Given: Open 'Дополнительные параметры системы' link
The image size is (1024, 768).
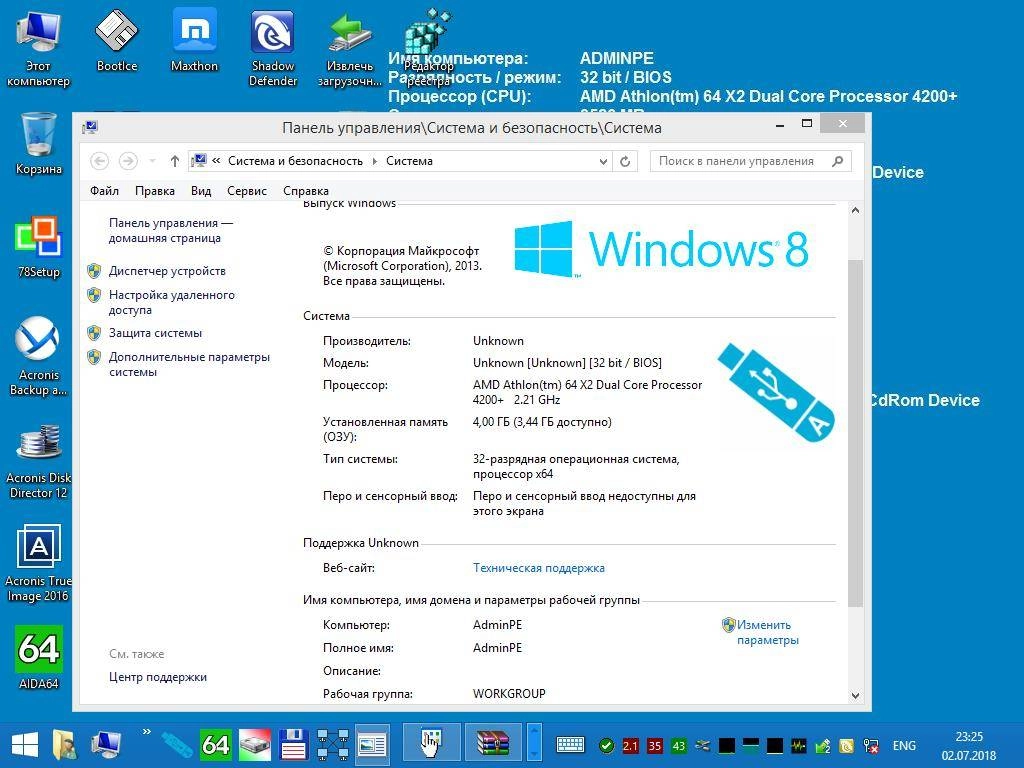Looking at the screenshot, I should (189, 364).
